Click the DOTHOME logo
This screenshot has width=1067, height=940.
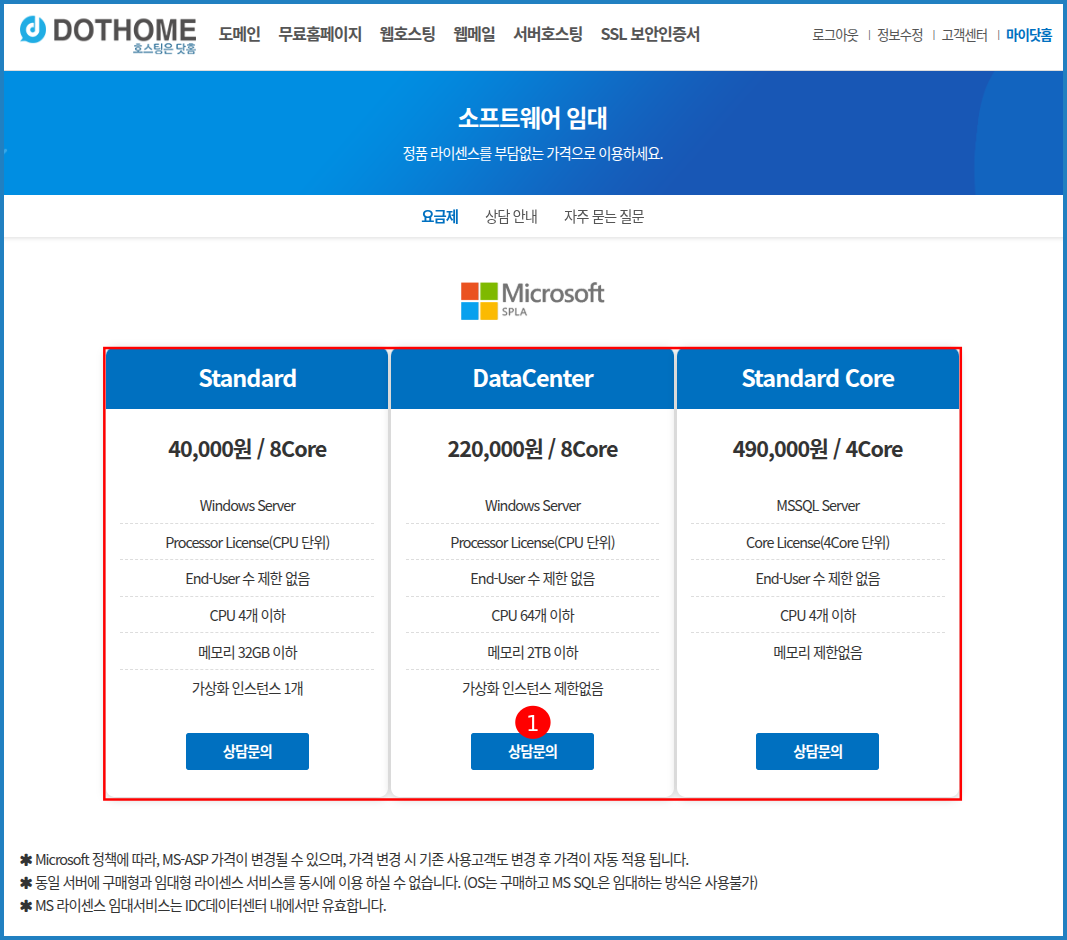coord(108,34)
